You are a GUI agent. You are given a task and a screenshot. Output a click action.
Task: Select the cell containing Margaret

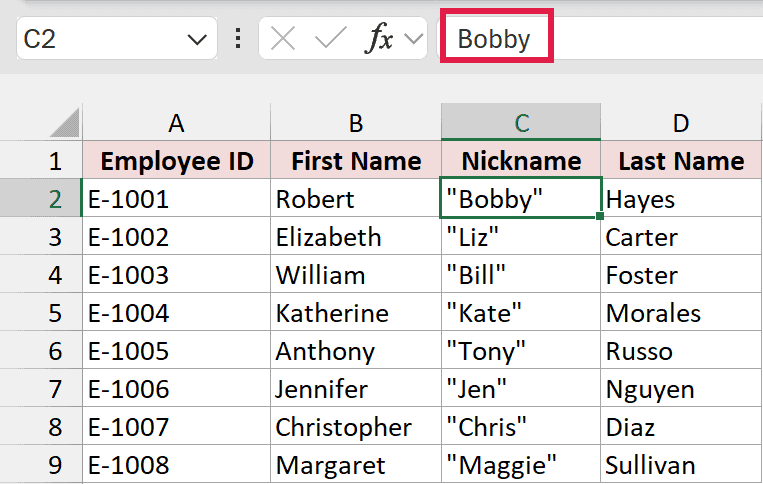click(356, 464)
